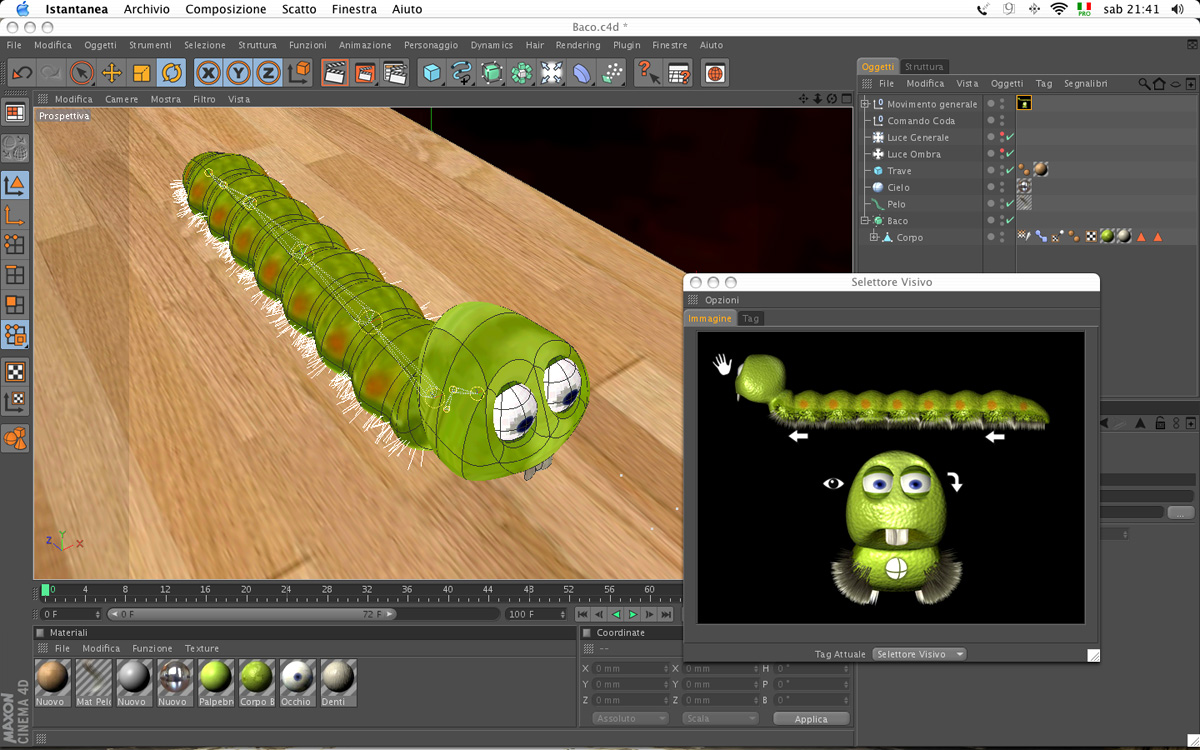Viewport: 1200px width, 750px height.
Task: Click the Play Forward button on the timeline
Action: [x=633, y=614]
